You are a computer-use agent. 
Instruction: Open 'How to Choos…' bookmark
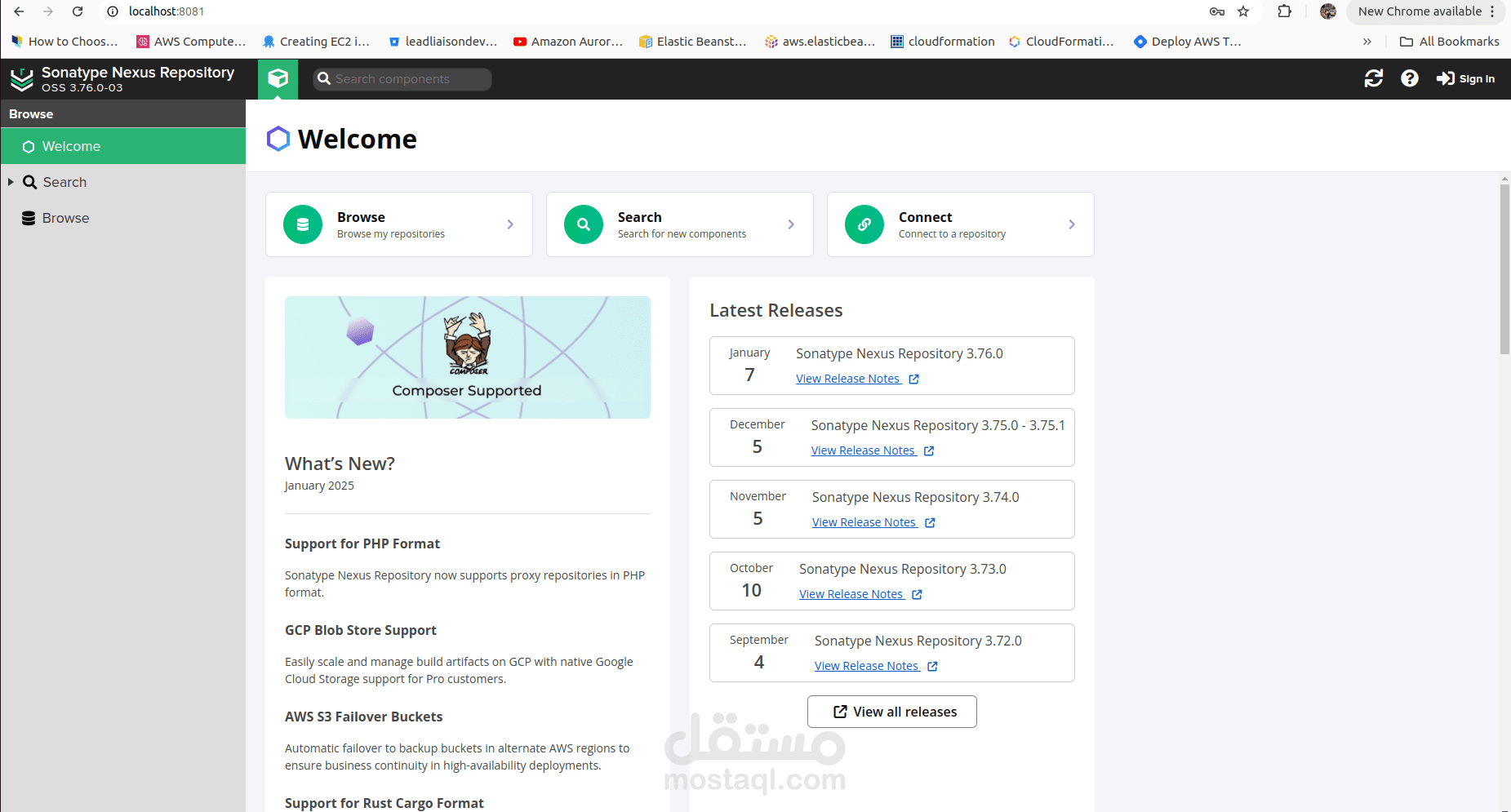click(64, 42)
